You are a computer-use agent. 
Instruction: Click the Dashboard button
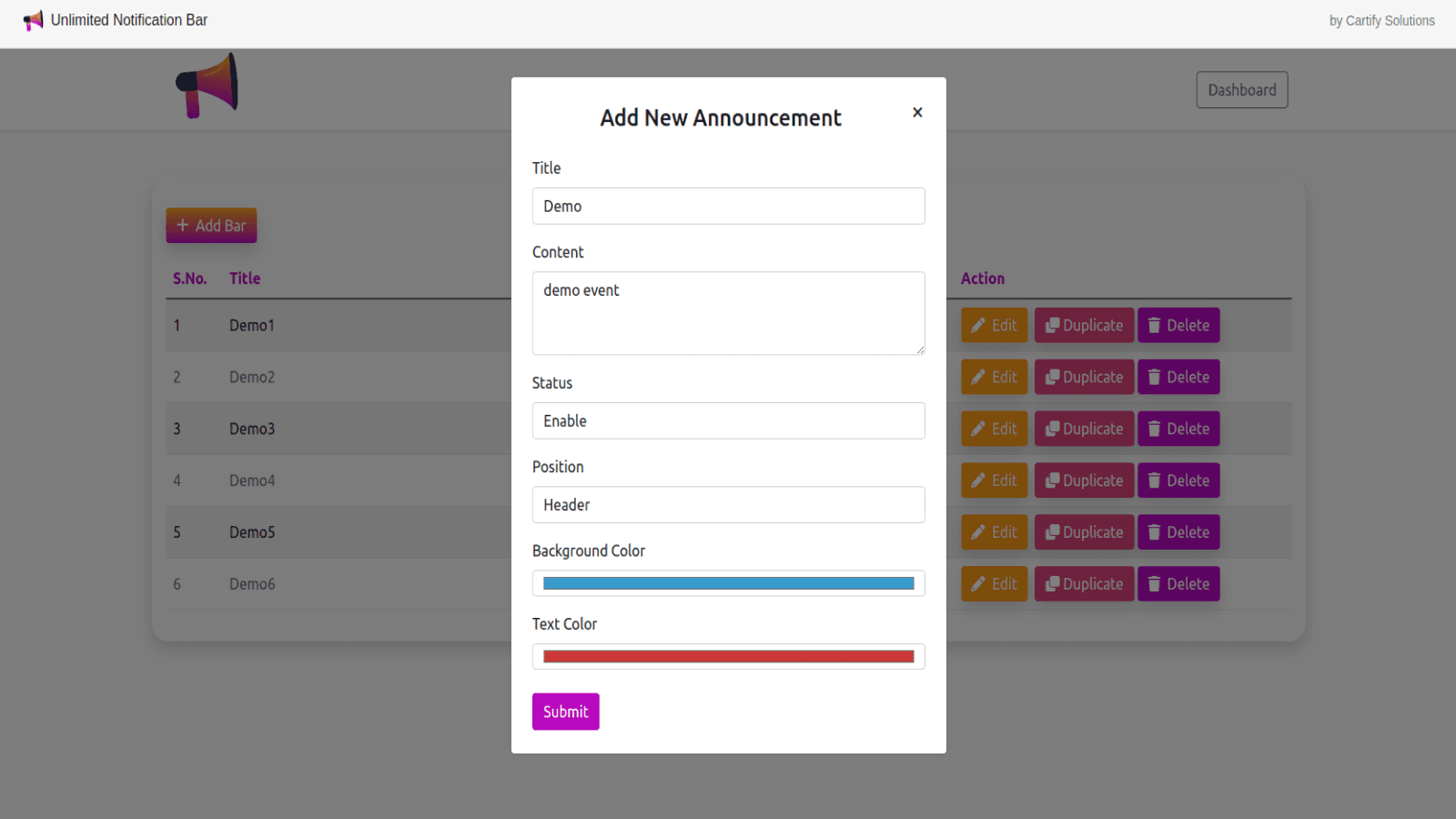(1241, 89)
